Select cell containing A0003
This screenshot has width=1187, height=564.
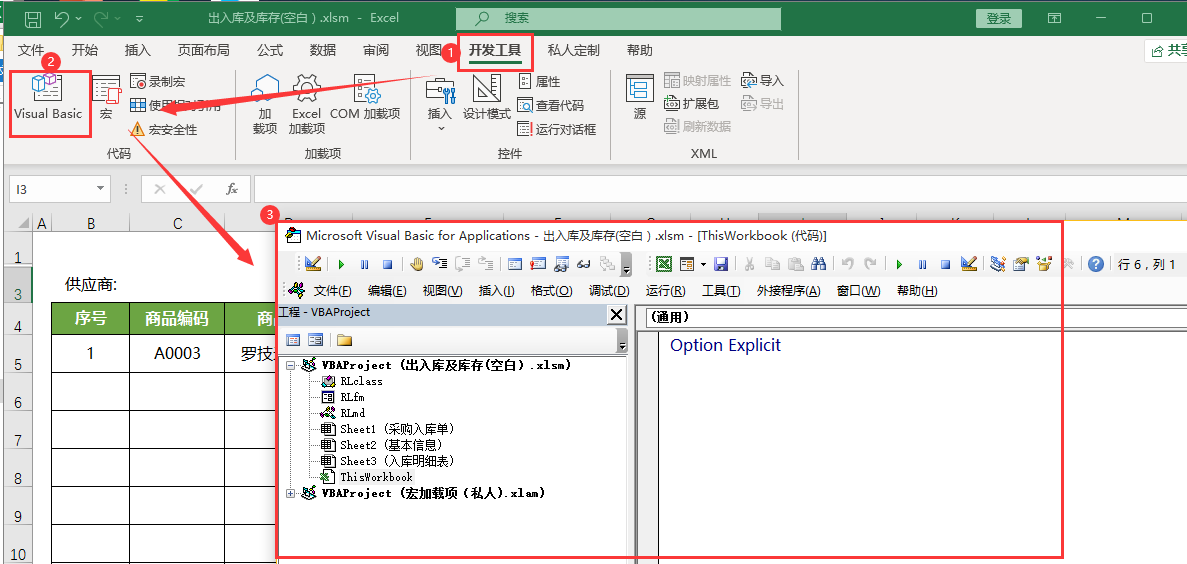177,353
